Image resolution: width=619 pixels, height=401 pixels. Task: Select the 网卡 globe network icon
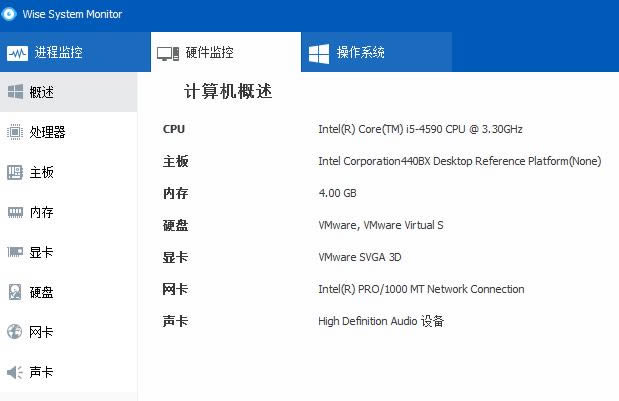(x=15, y=332)
